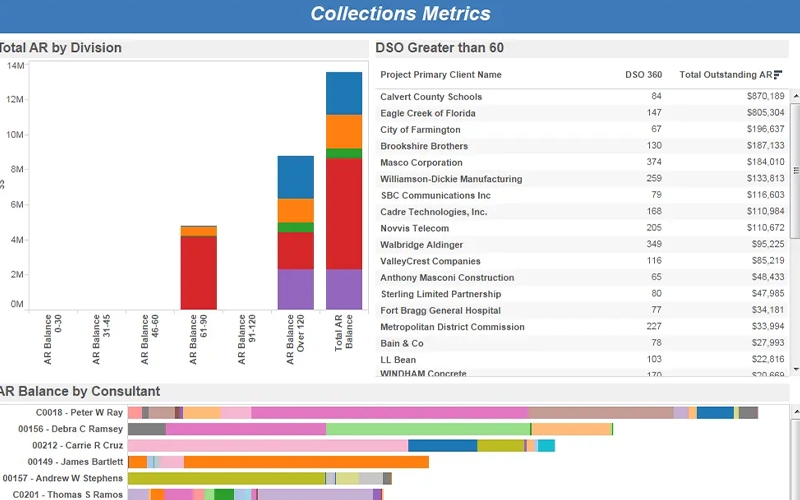
Task: Select consultant C0018 - Peter W Ray
Action: click(79, 412)
